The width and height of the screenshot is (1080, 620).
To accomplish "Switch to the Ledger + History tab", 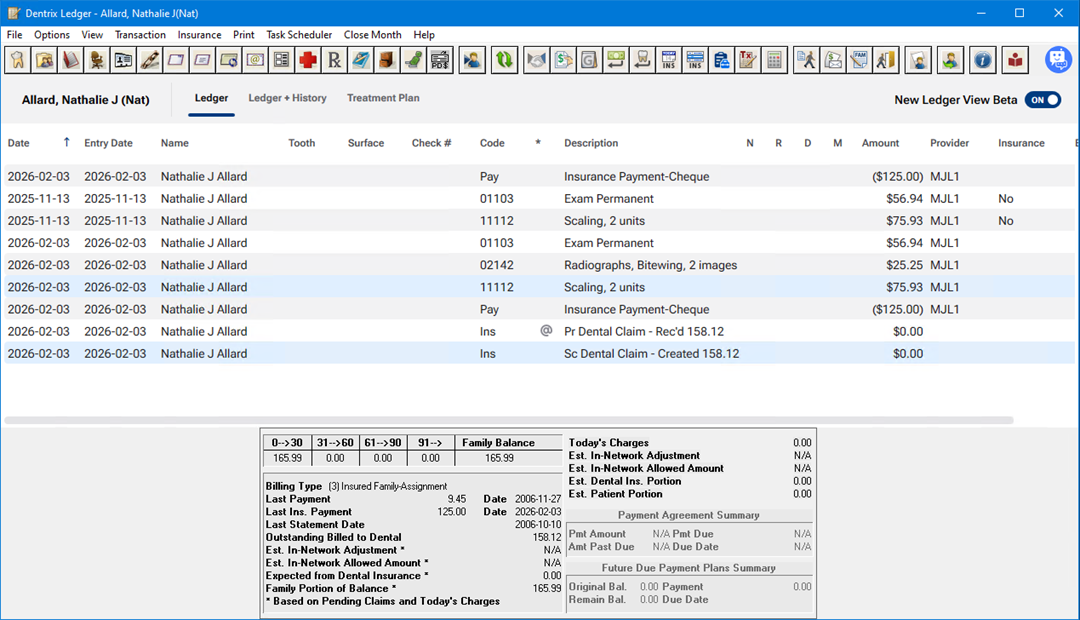I will pos(287,98).
